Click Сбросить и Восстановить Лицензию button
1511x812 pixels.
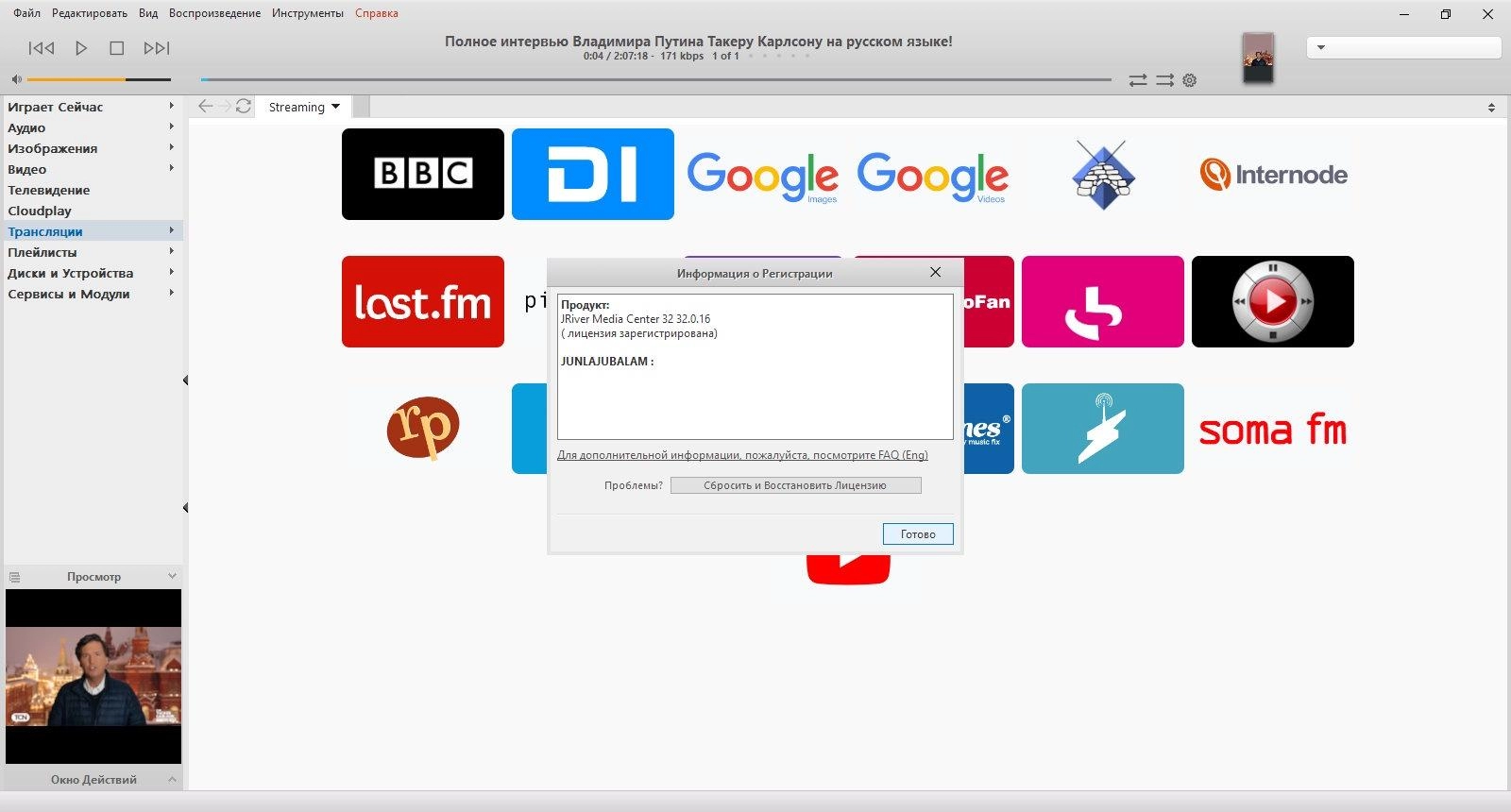point(795,485)
